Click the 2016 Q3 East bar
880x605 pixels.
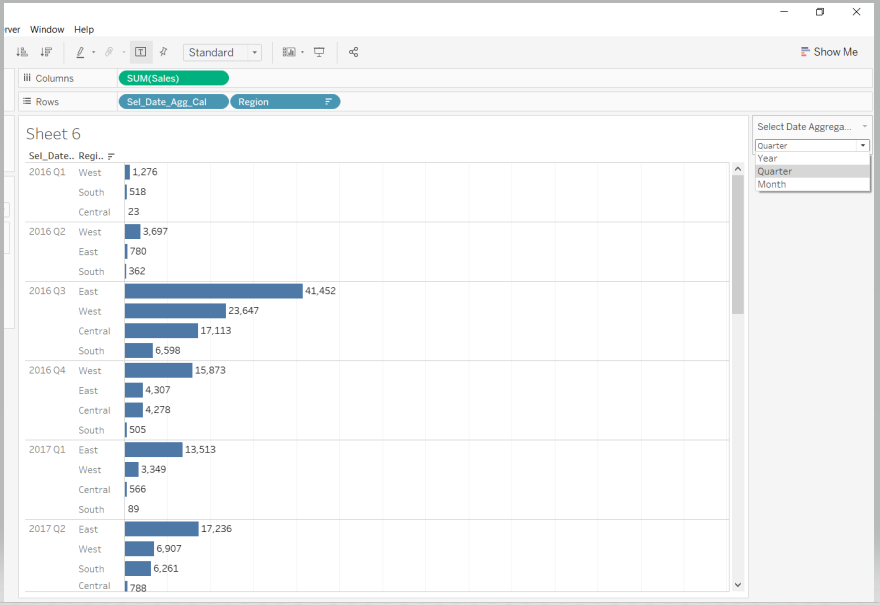tap(213, 291)
